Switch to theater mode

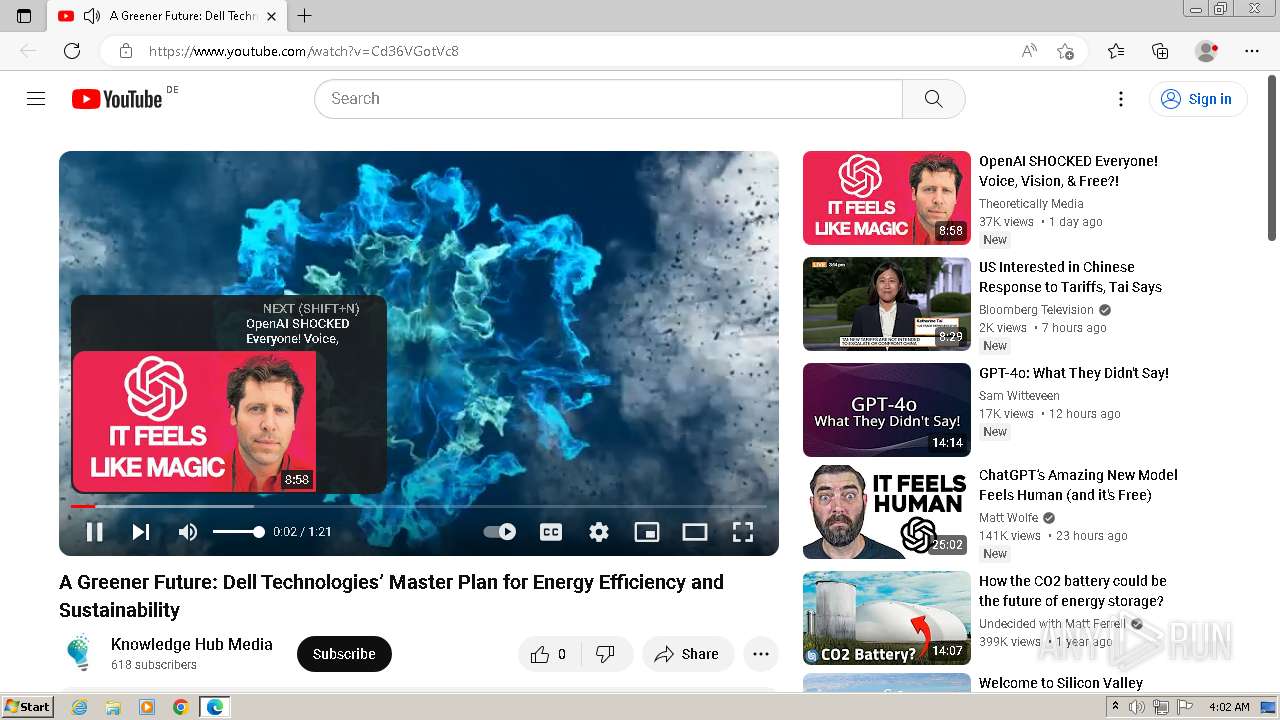695,532
